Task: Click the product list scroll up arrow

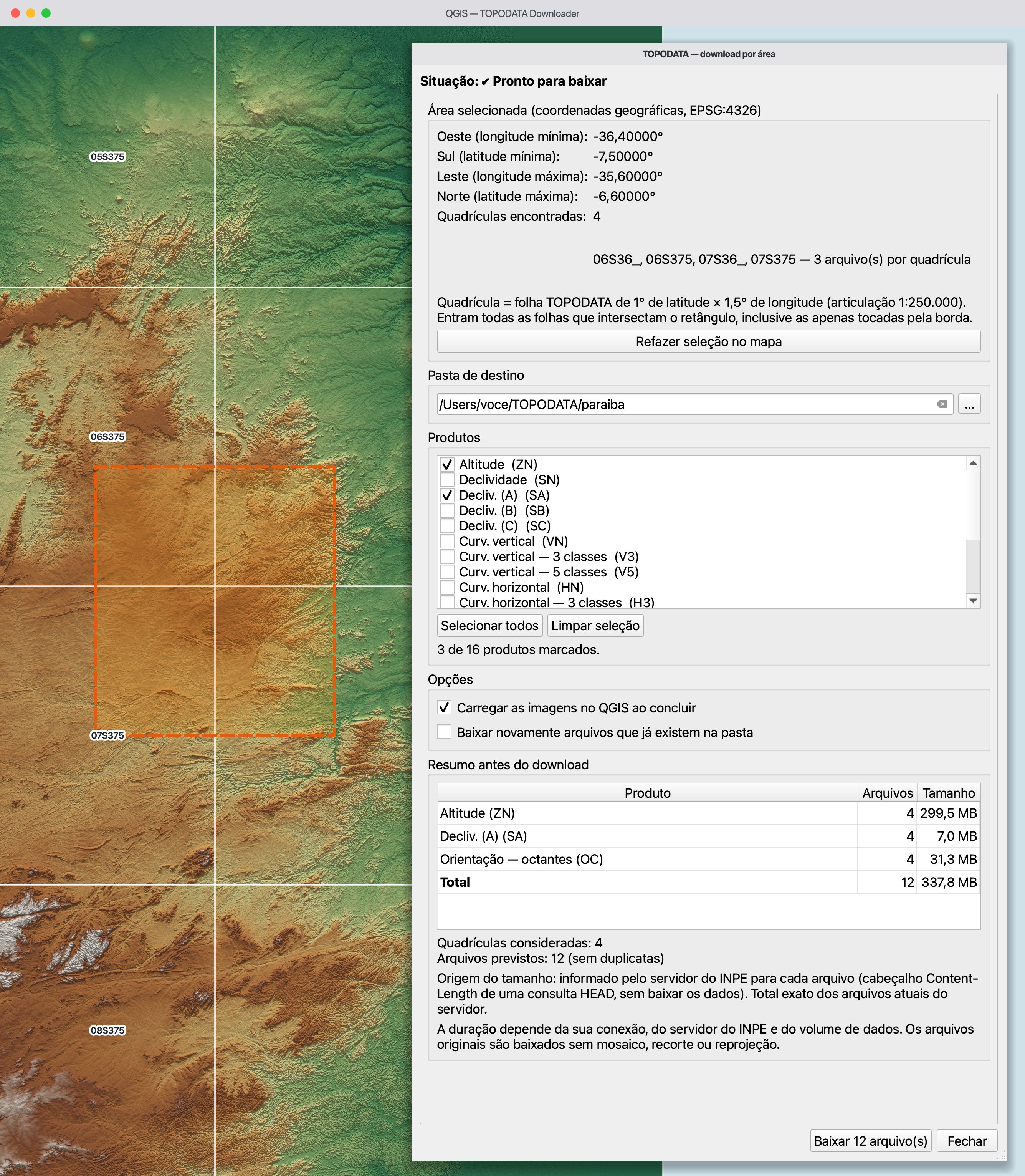Action: pyautogui.click(x=973, y=463)
